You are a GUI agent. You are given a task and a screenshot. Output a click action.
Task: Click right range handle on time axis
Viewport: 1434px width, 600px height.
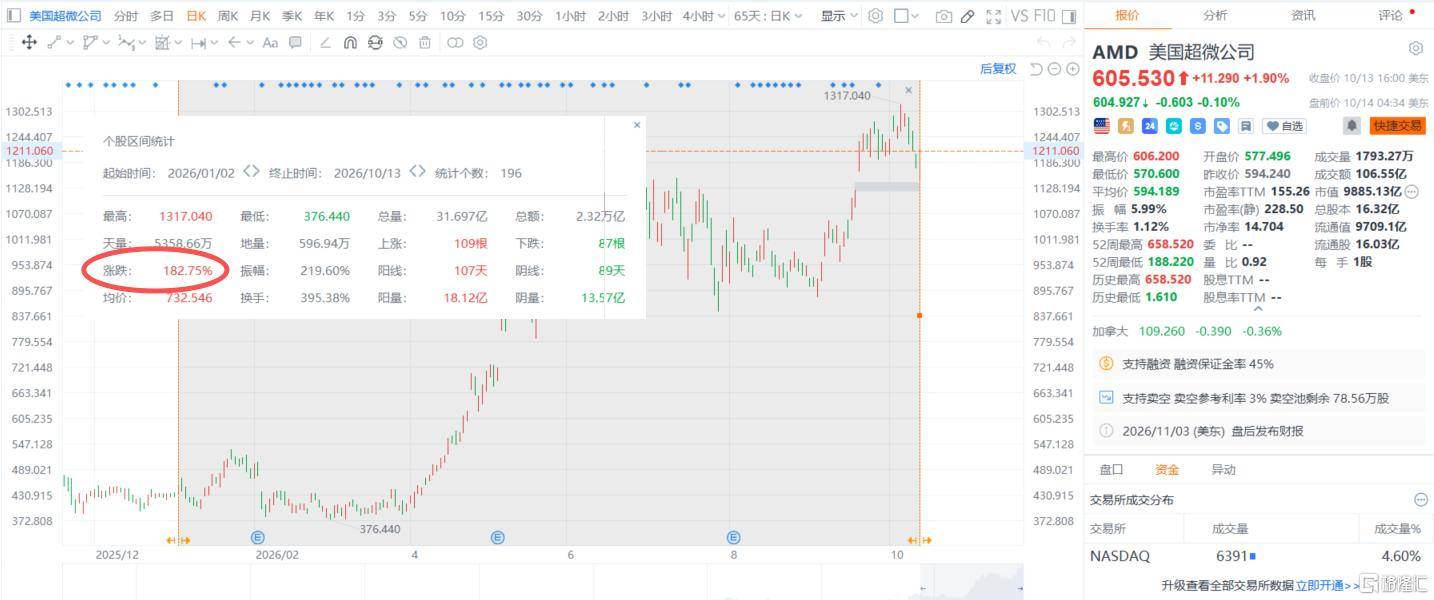(920, 540)
